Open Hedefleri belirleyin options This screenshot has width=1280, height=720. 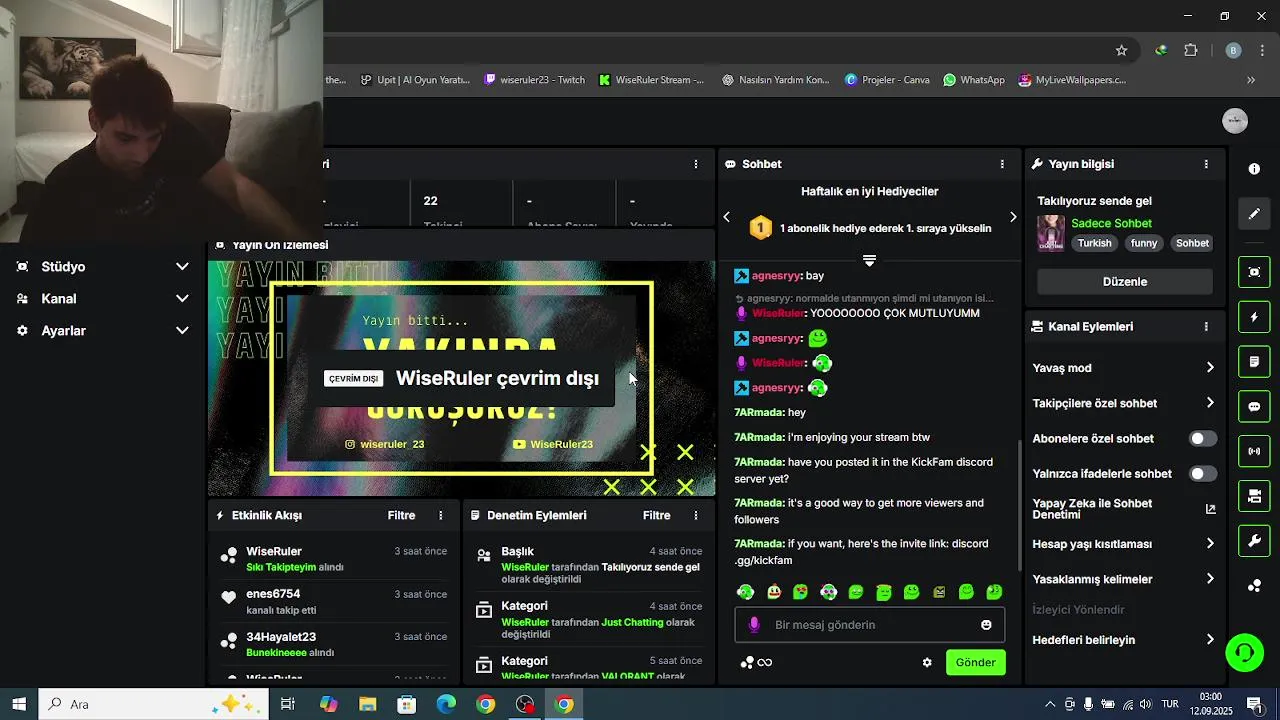coord(1124,640)
